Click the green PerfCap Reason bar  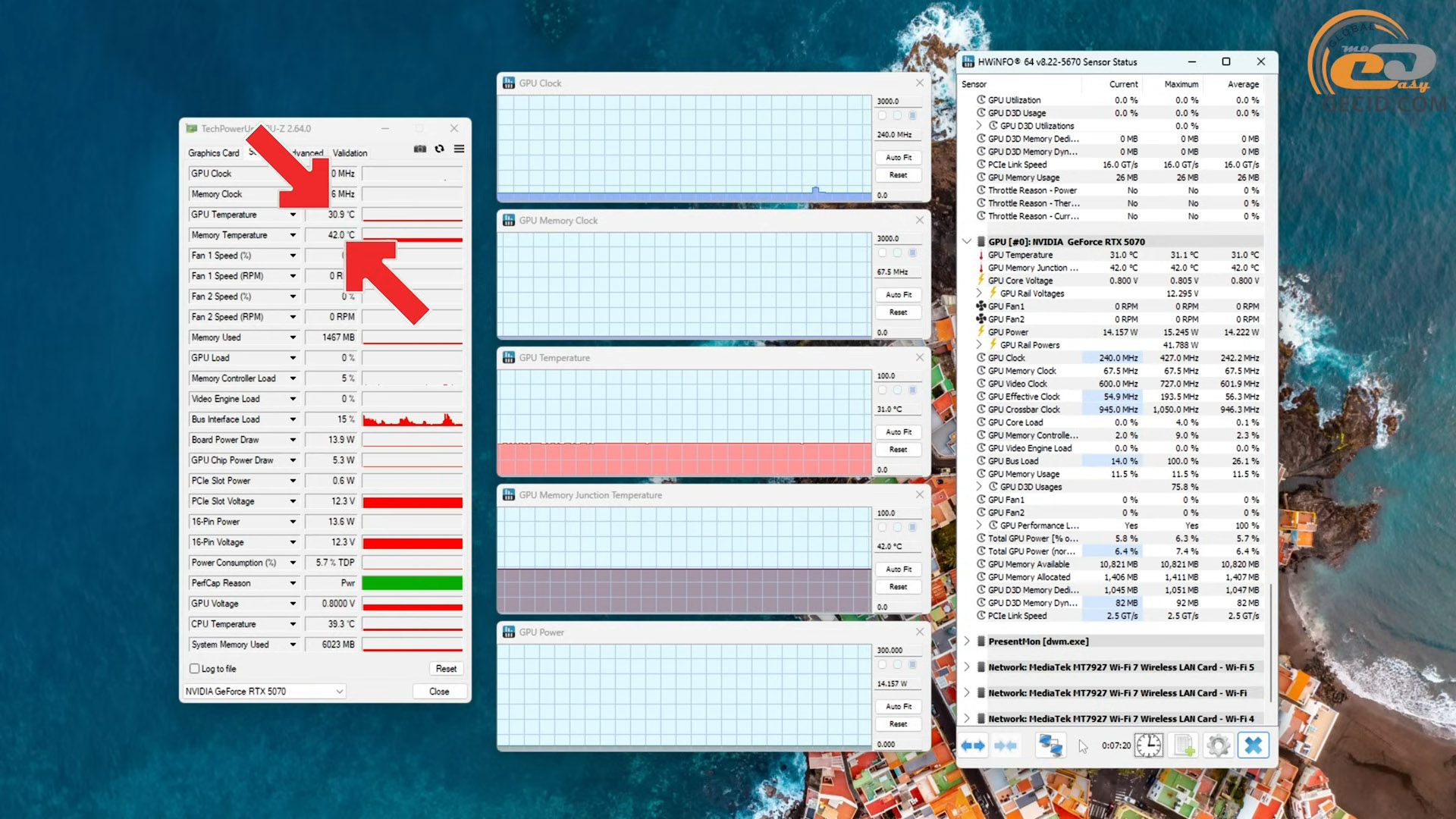(x=412, y=583)
